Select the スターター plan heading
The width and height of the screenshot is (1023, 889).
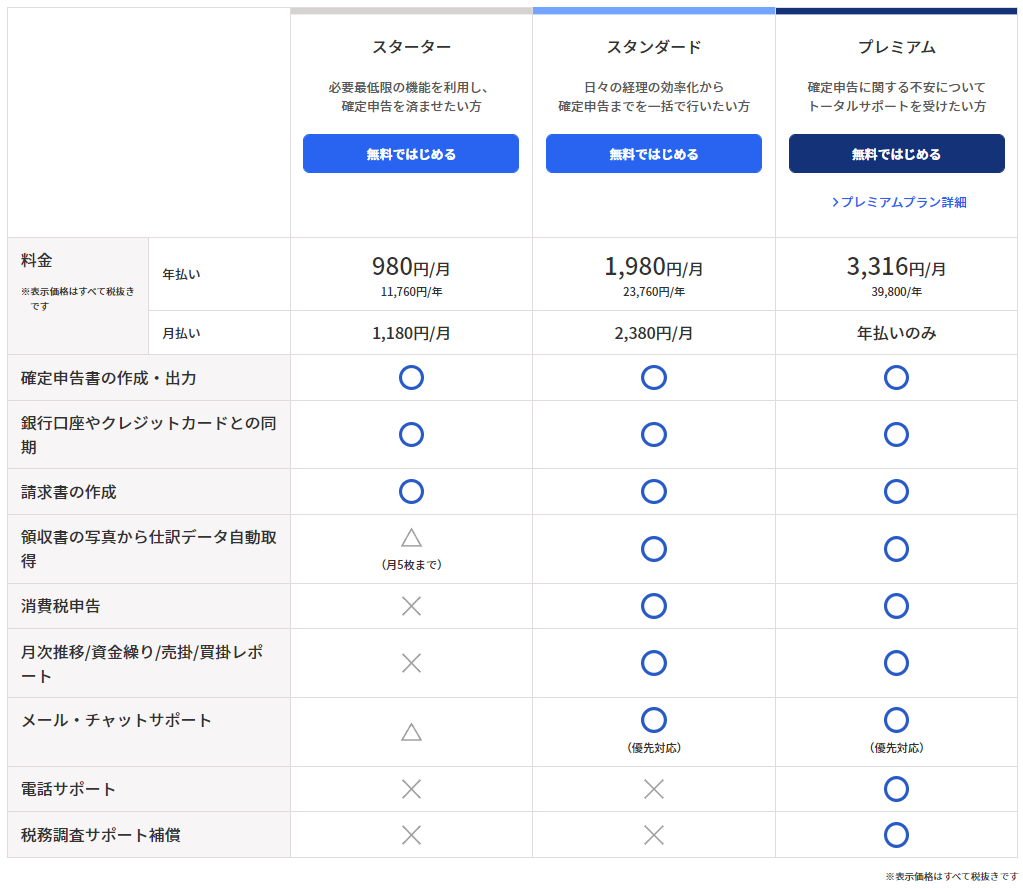[x=411, y=47]
